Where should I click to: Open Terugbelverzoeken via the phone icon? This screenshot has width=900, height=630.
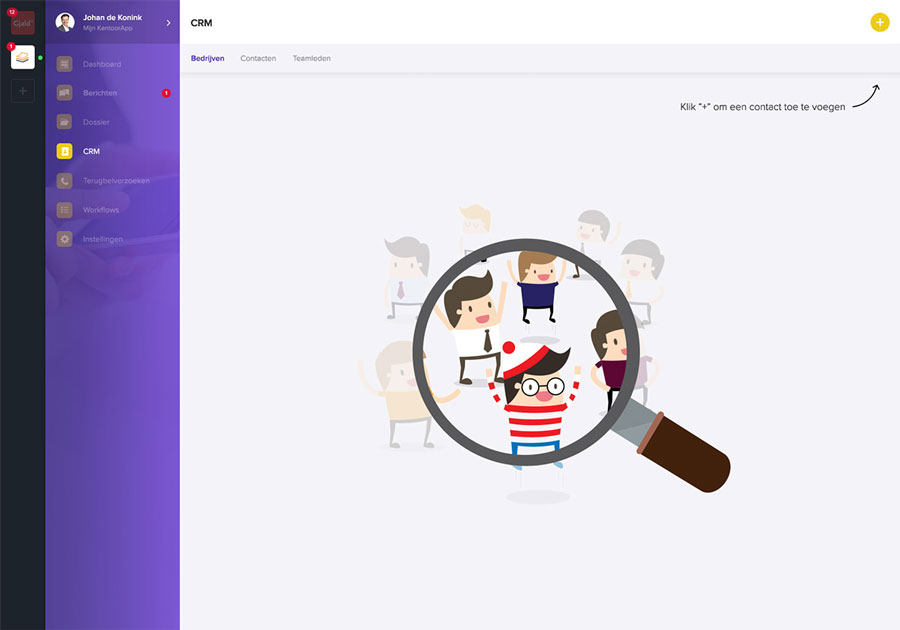click(65, 181)
